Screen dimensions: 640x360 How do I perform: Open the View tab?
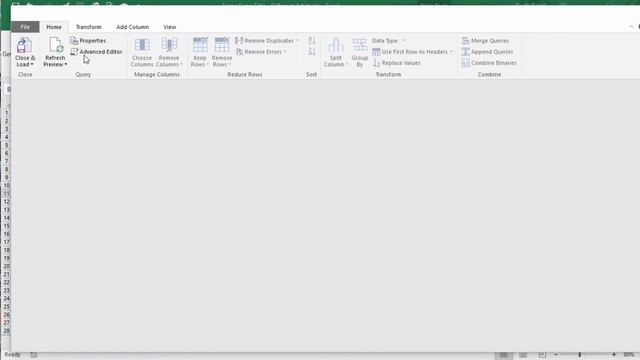click(170, 27)
